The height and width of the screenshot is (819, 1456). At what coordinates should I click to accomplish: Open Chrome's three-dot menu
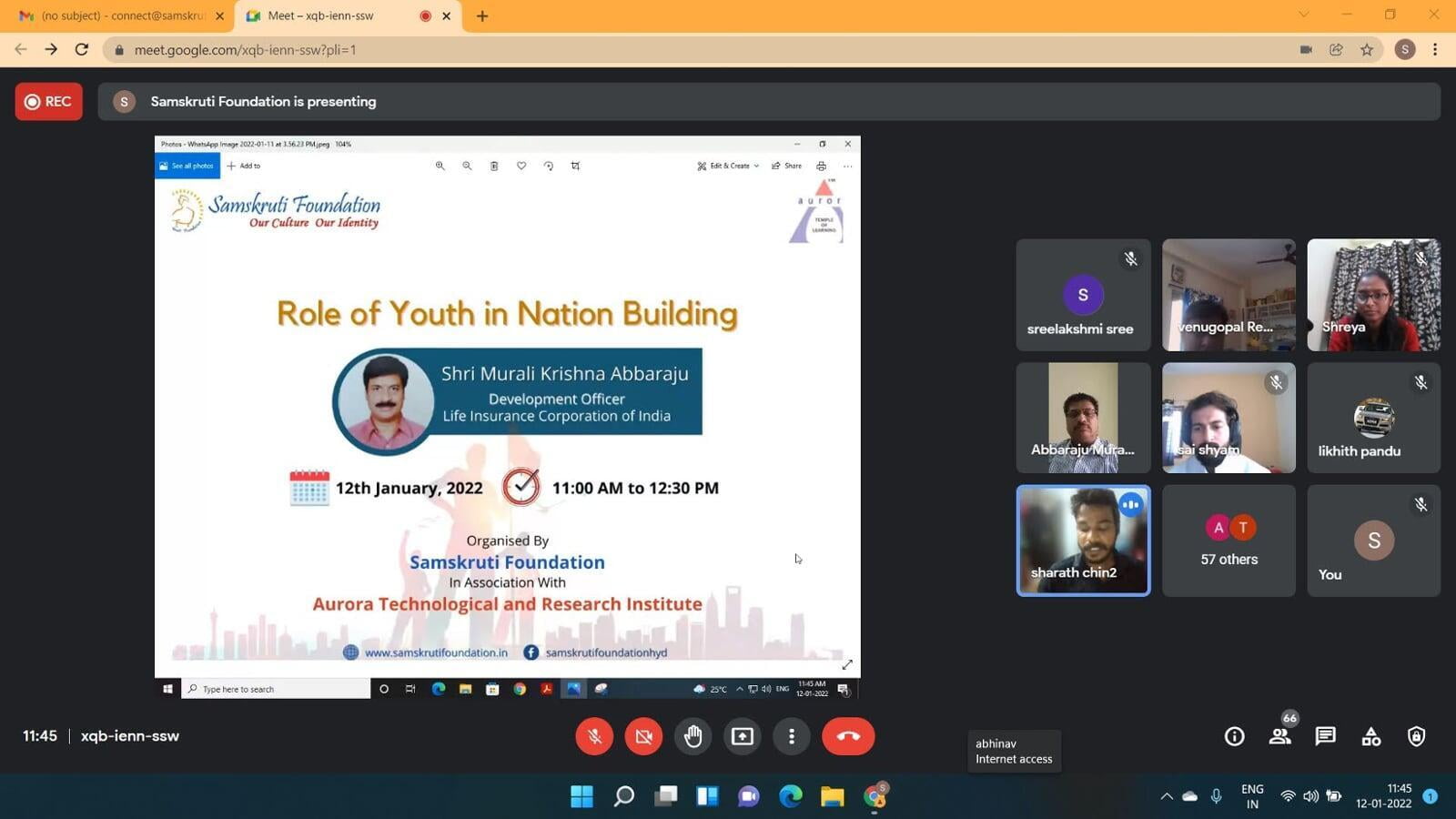1435,50
